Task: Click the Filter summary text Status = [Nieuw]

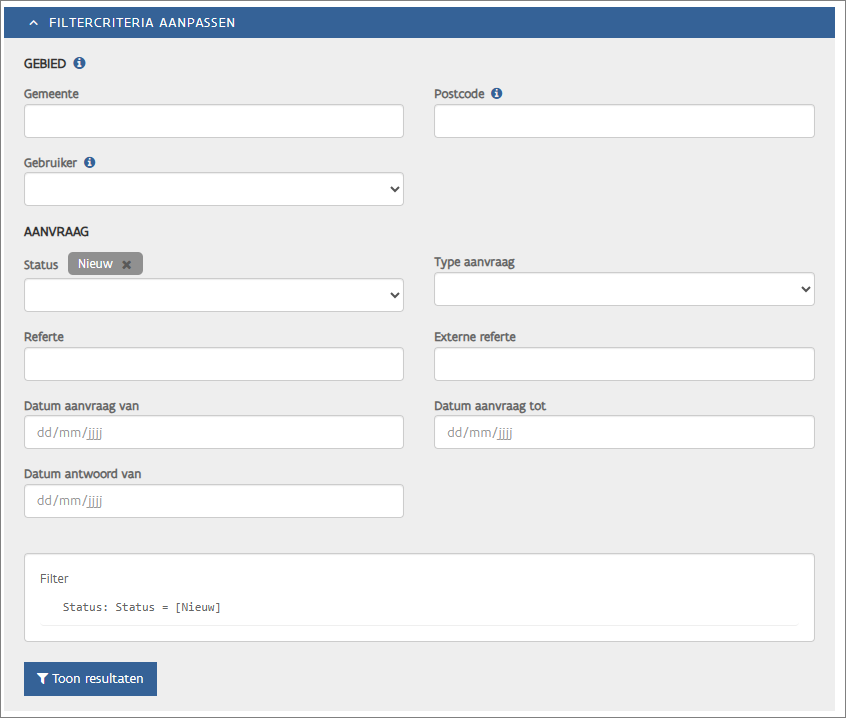Action: click(x=141, y=607)
